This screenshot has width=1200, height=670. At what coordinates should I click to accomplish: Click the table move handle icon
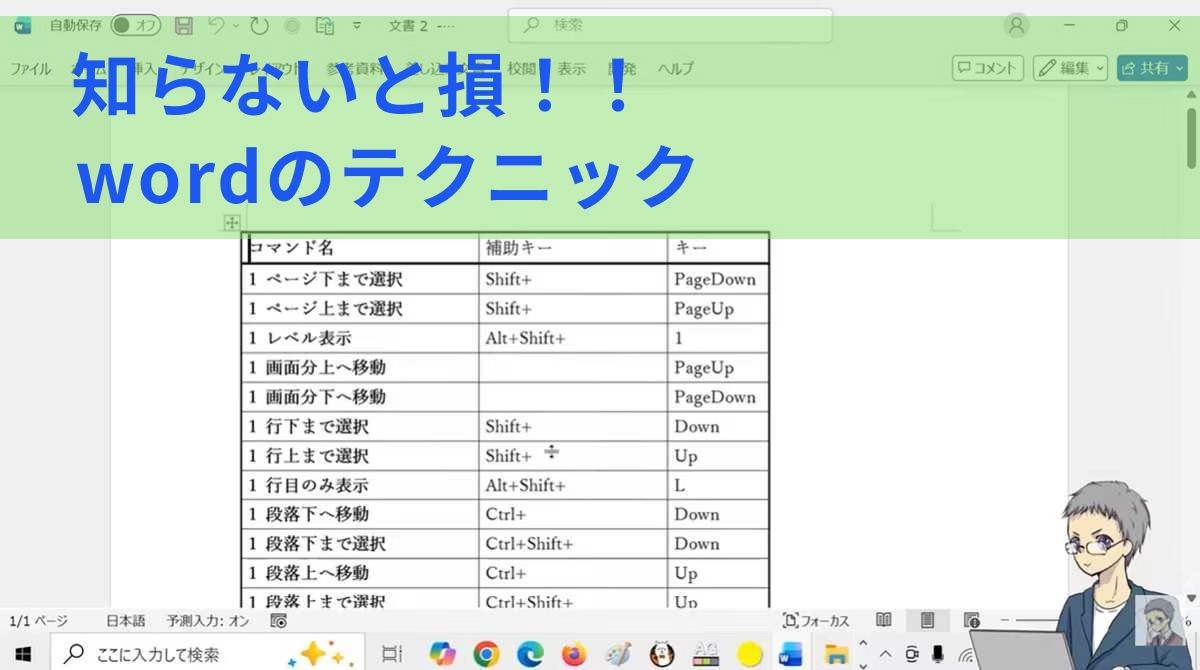[x=231, y=222]
